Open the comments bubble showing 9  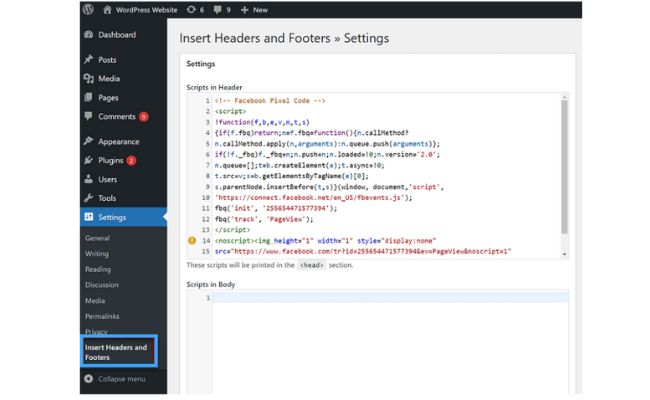coord(222,9)
